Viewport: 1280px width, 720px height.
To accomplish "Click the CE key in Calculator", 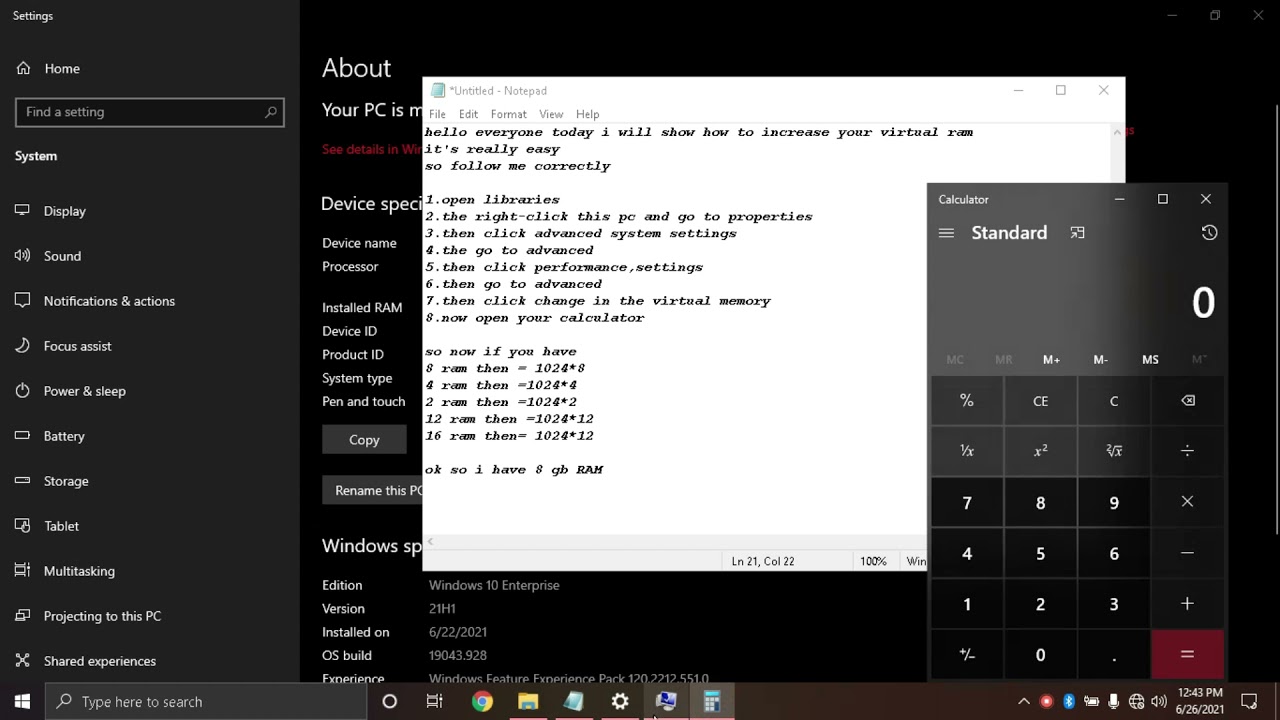I will [x=1040, y=401].
